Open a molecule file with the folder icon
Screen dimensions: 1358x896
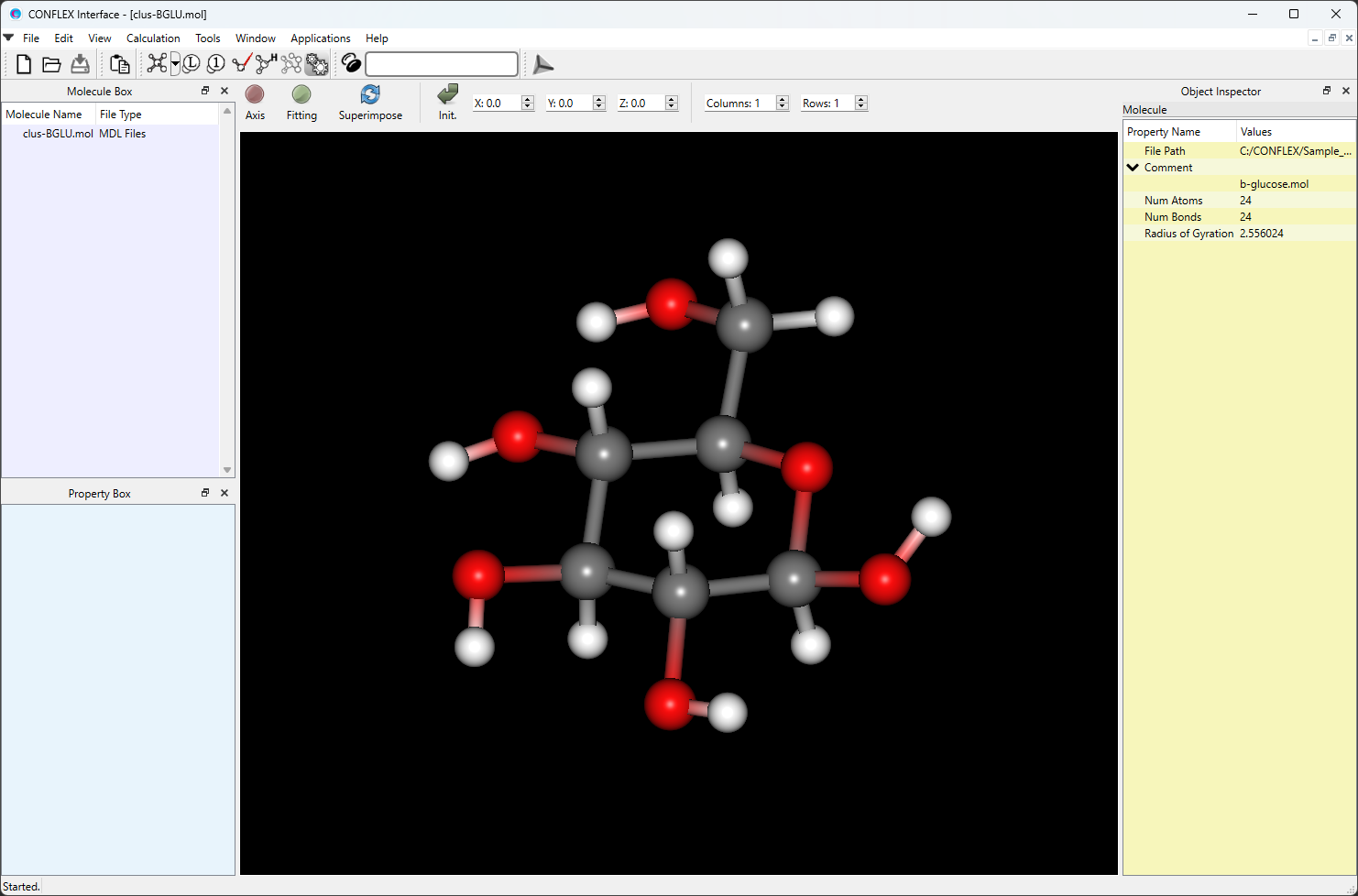click(x=51, y=64)
